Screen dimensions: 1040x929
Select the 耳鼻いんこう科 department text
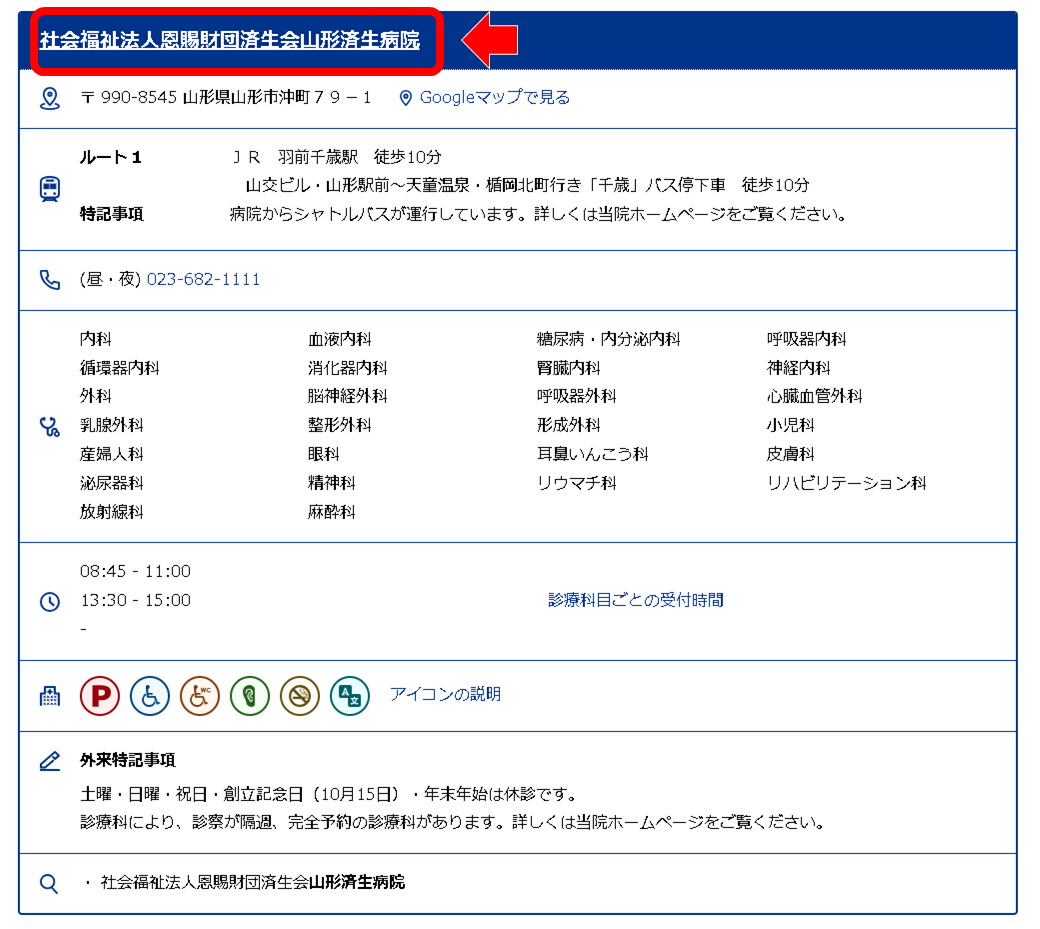[592, 454]
